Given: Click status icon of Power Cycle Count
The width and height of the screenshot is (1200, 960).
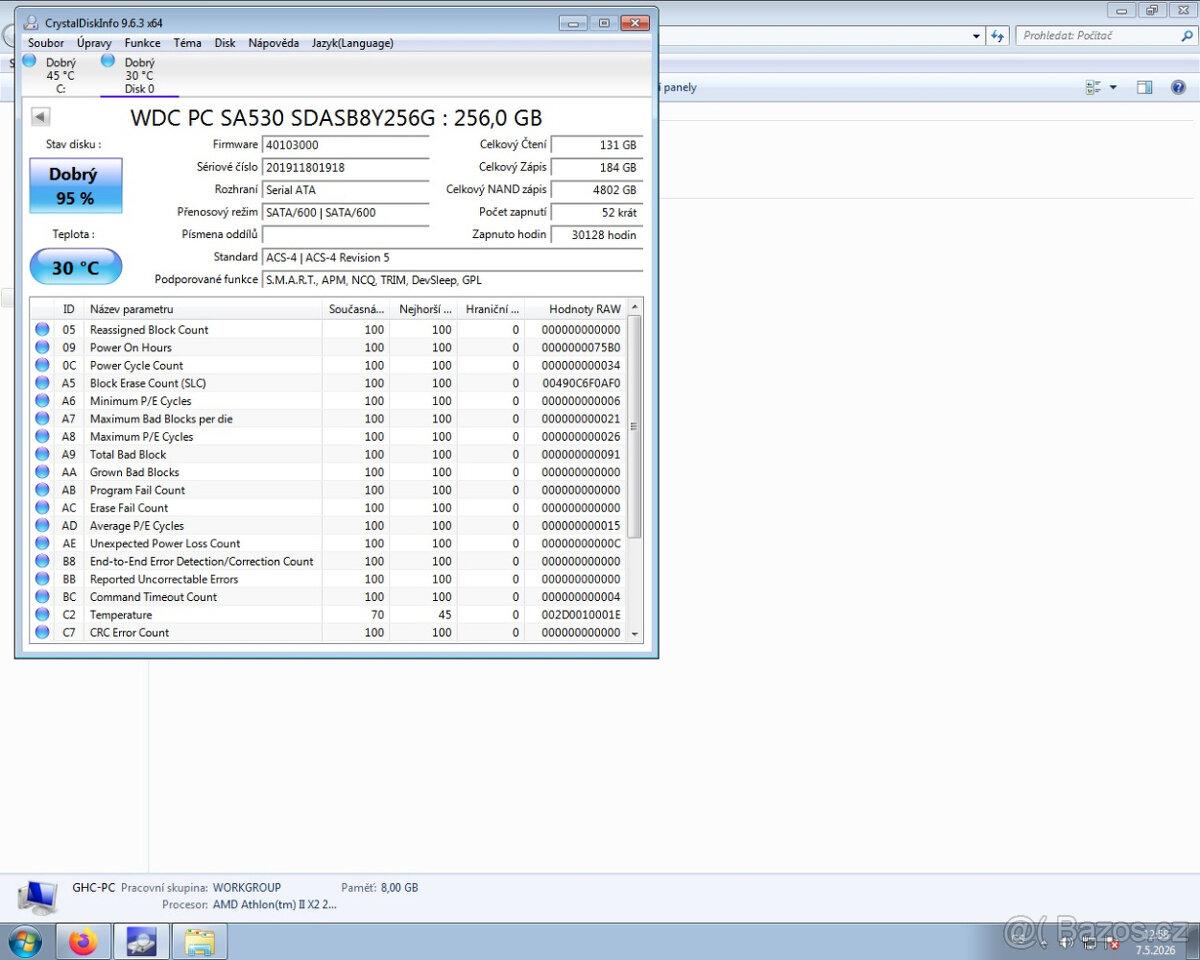Looking at the screenshot, I should coord(42,365).
